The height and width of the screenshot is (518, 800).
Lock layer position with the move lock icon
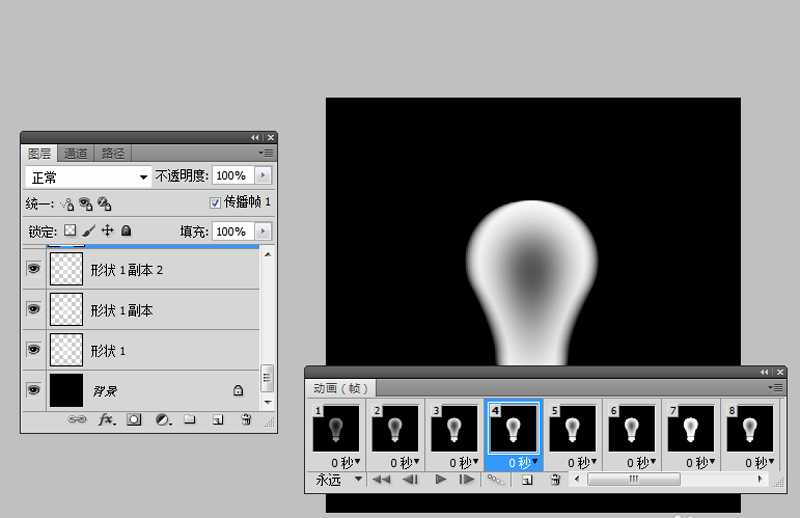[x=108, y=231]
